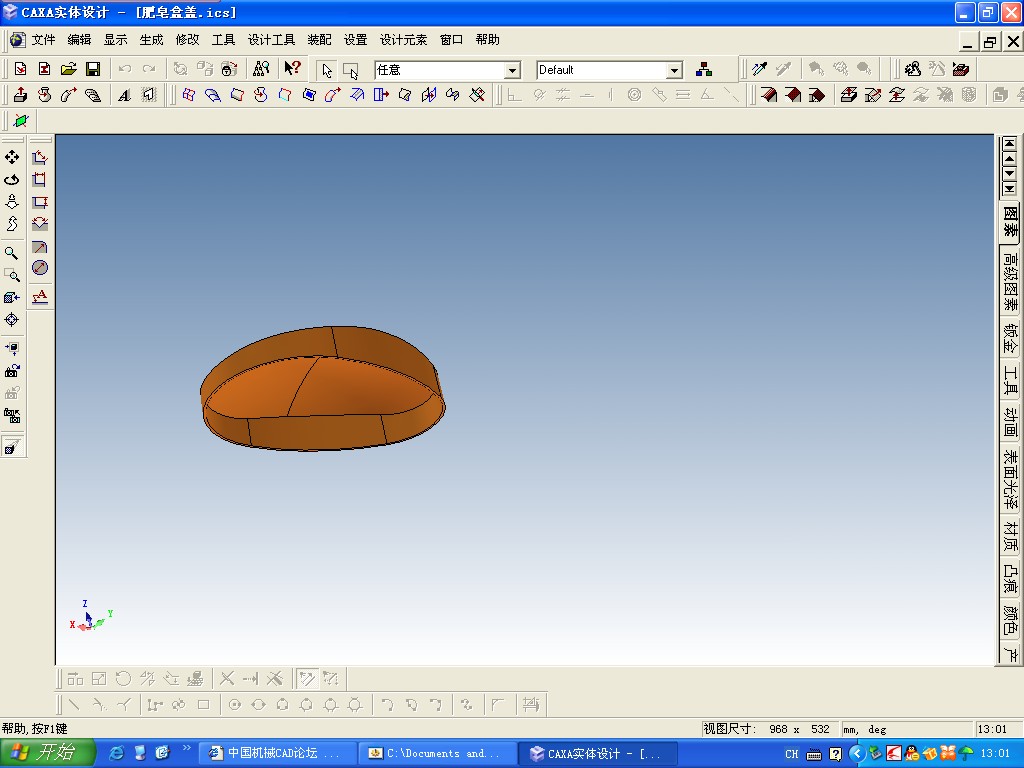The width and height of the screenshot is (1024, 768).
Task: Choose the zoom window tool
Action: coord(12,275)
